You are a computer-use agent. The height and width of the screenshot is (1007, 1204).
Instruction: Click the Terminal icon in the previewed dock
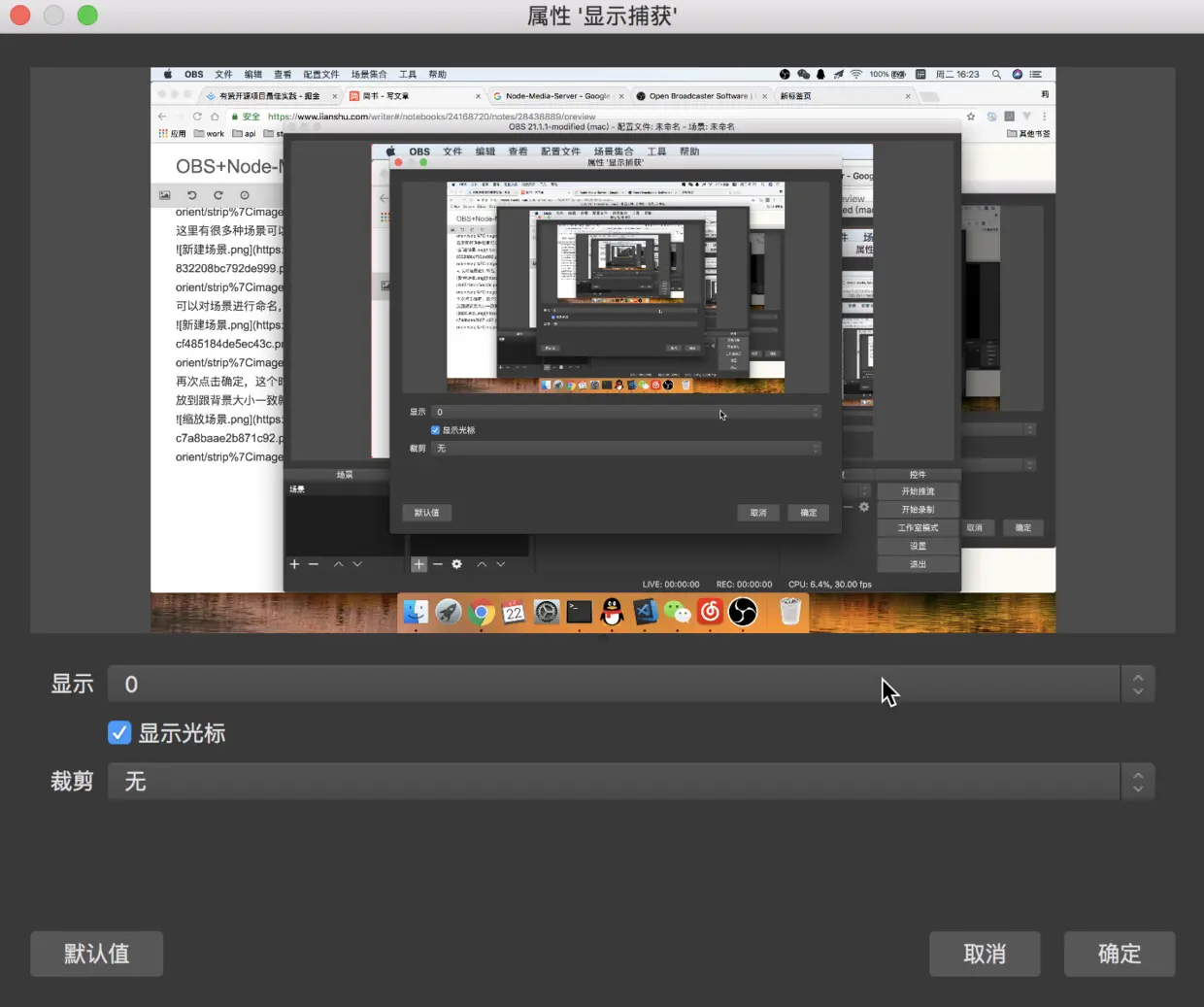pyautogui.click(x=580, y=613)
